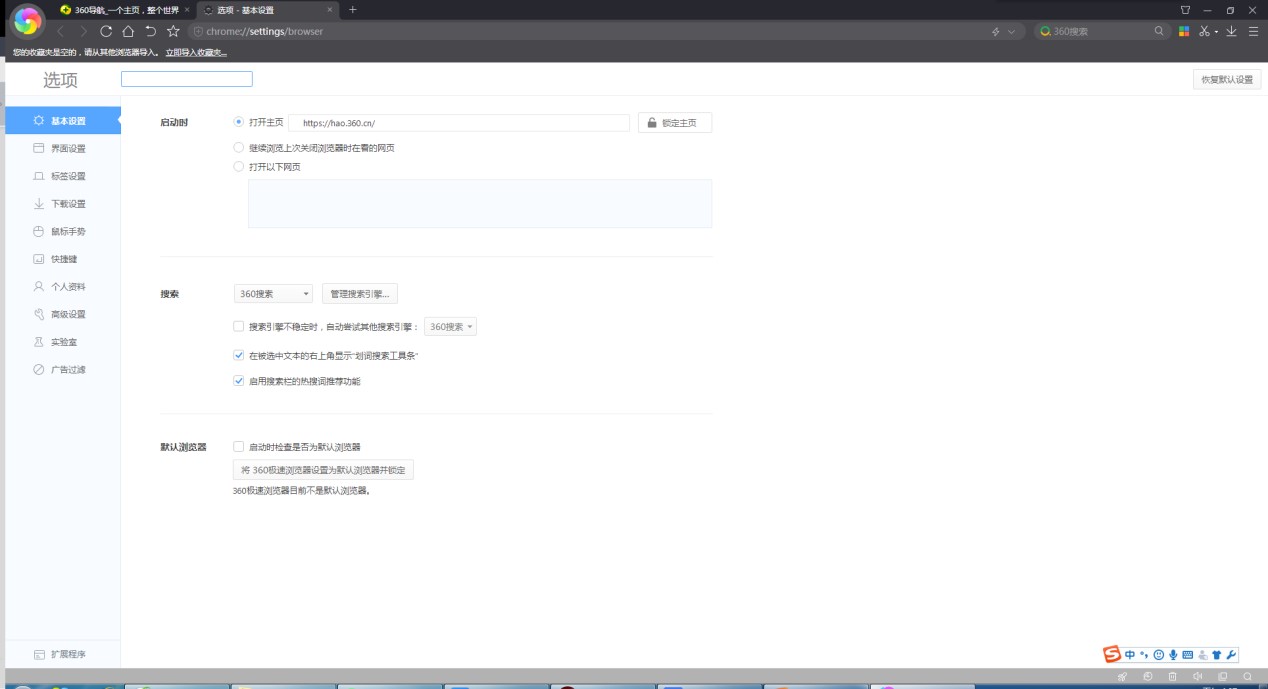
Task: Open the colorful app grid extension icon
Action: 1185,31
